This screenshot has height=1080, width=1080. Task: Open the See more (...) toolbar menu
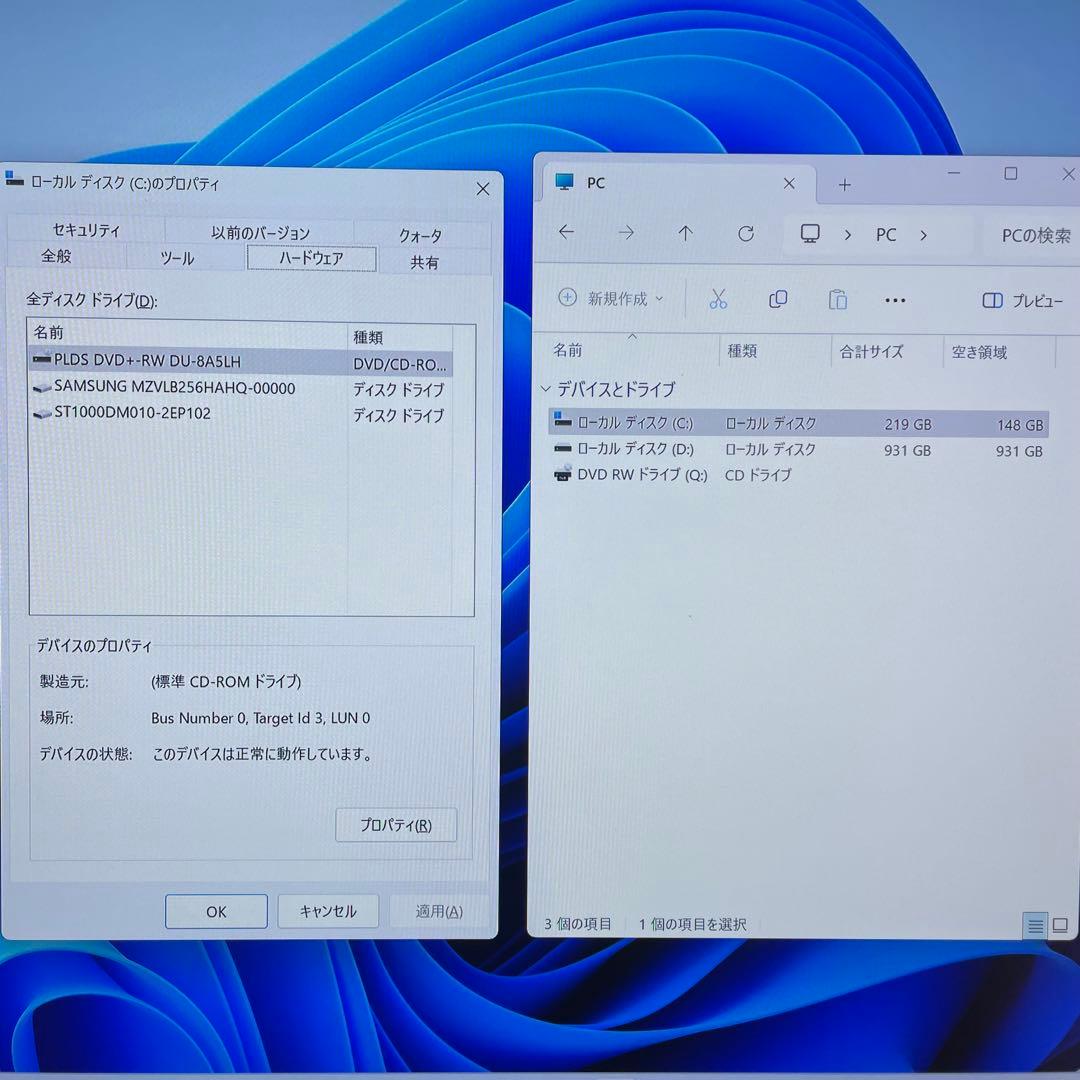click(x=895, y=300)
